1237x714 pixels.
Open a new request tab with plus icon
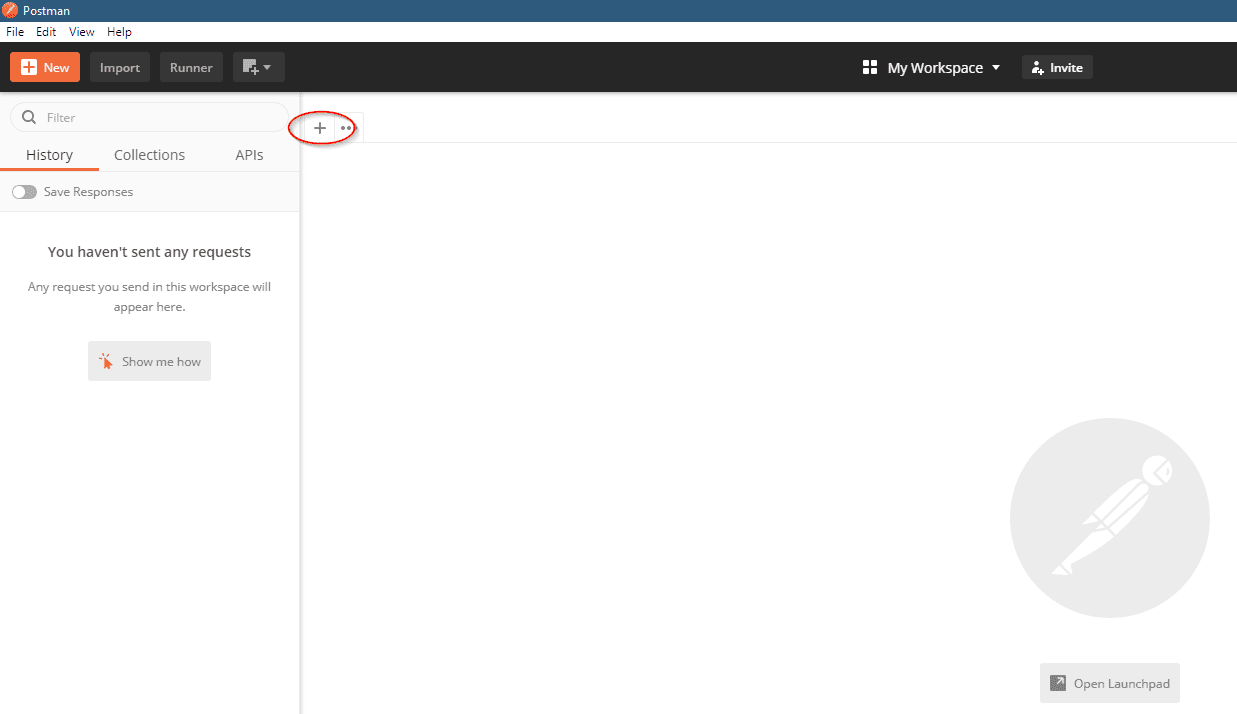coord(320,128)
